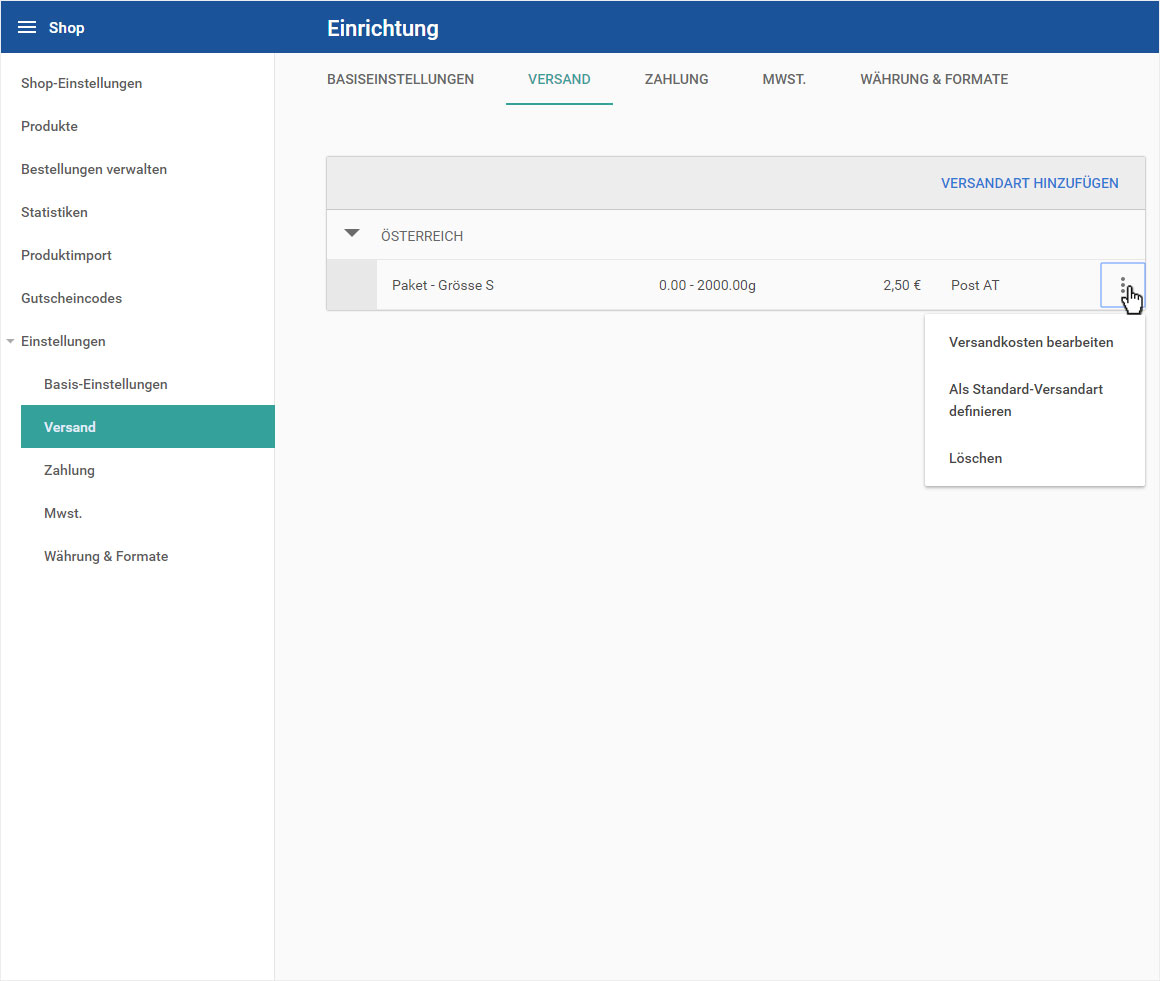Click the Post AT carrier label

point(975,286)
